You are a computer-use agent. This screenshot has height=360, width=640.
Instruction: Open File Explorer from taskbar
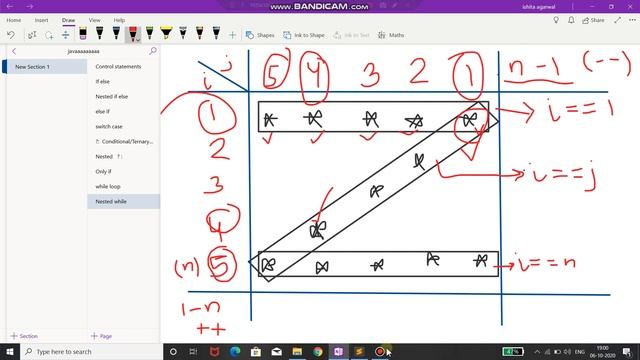pyautogui.click(x=297, y=351)
